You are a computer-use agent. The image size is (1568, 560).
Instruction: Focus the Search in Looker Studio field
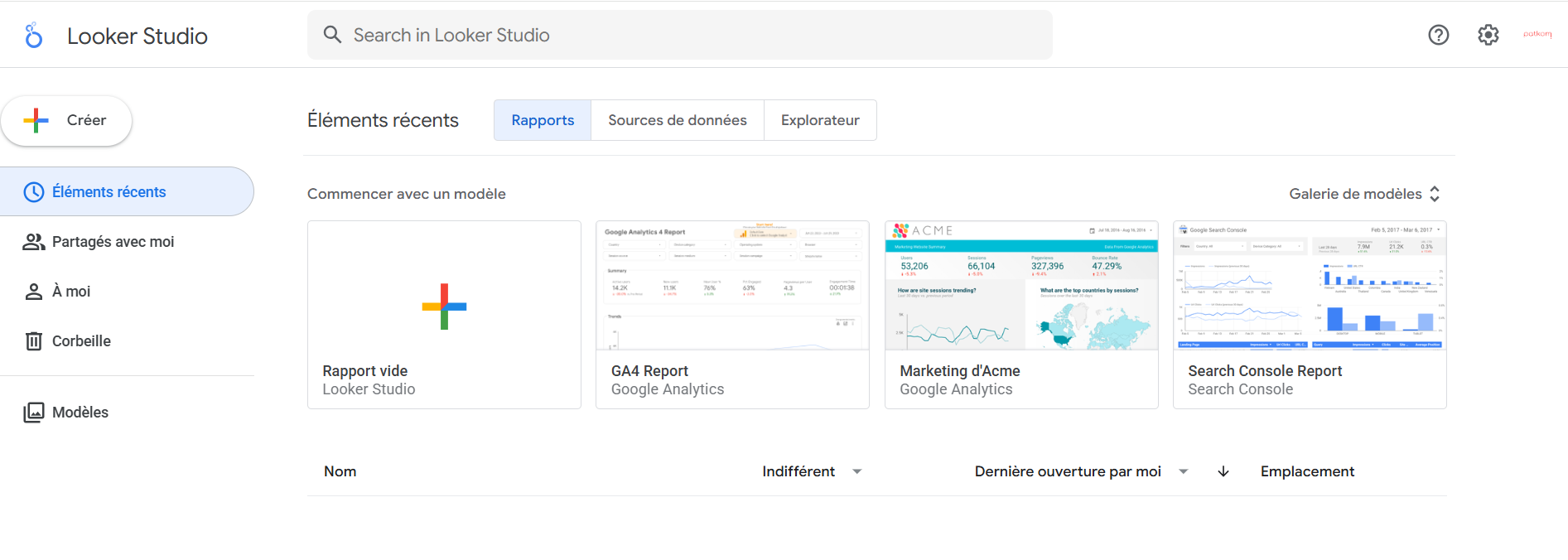[x=680, y=35]
